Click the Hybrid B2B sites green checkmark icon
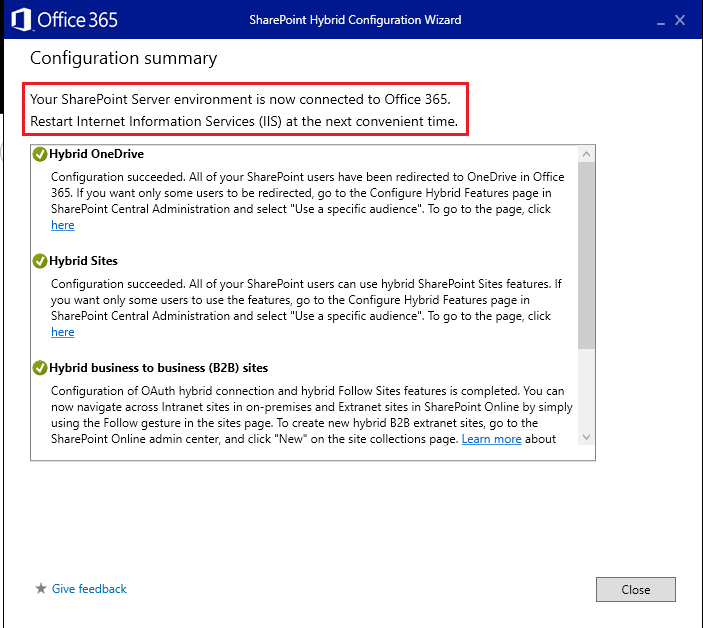 pyautogui.click(x=40, y=368)
